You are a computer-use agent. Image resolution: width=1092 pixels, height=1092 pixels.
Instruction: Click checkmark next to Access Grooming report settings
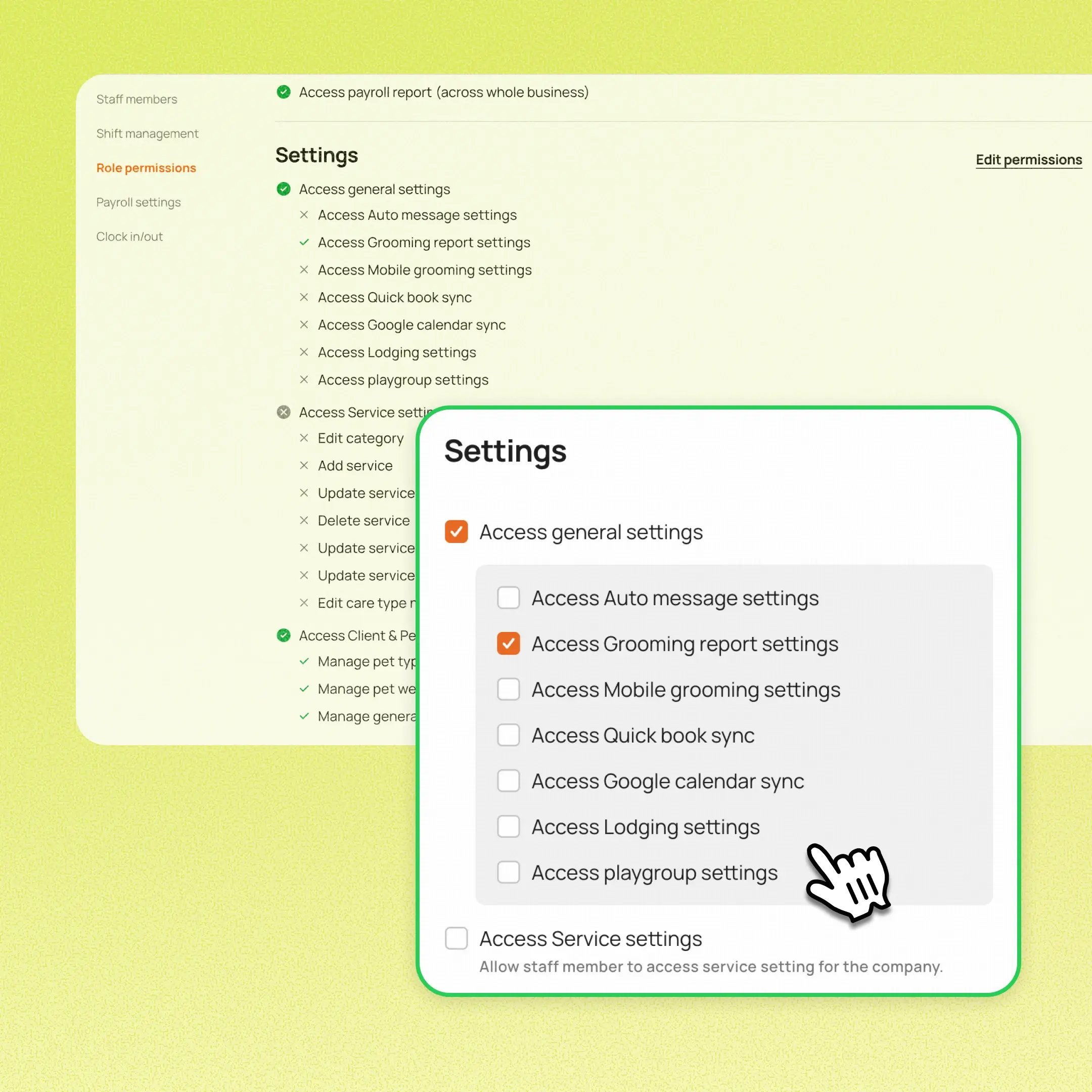304,242
